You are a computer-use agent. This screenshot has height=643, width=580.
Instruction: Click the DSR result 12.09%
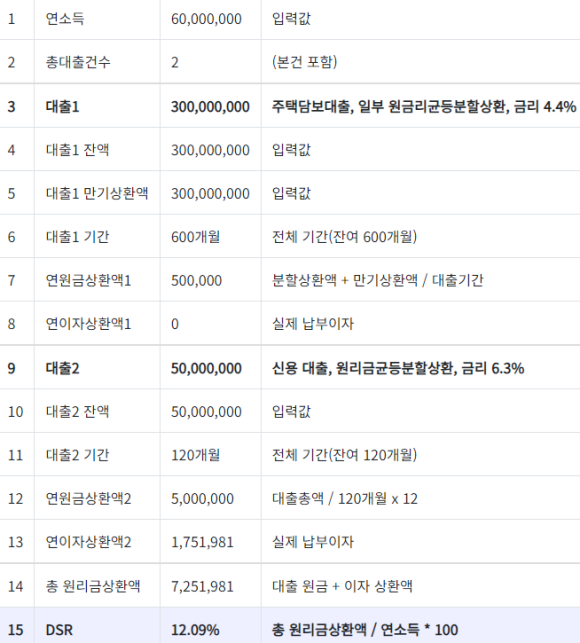point(195,630)
